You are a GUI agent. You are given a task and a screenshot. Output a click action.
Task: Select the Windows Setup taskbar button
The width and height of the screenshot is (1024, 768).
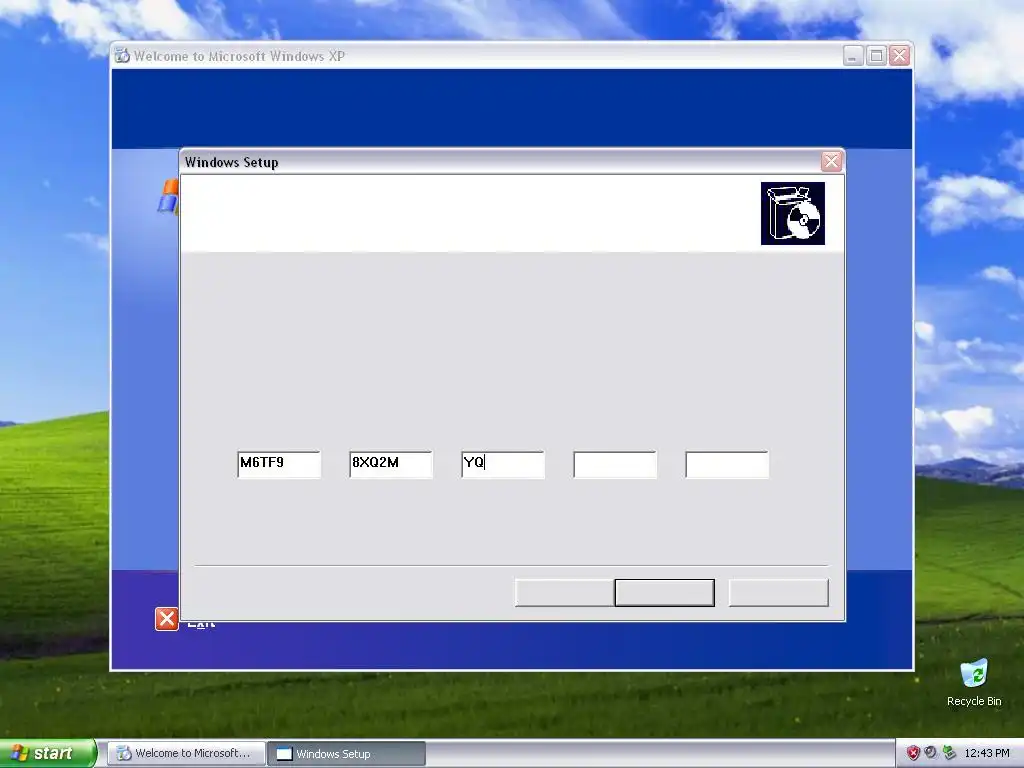[x=346, y=754]
